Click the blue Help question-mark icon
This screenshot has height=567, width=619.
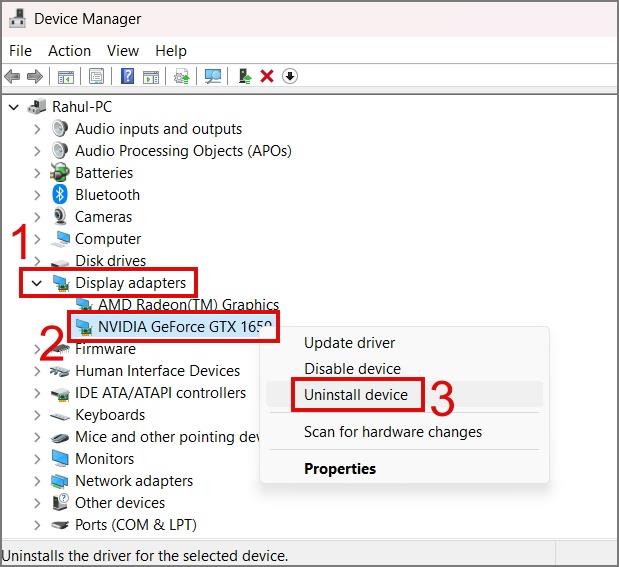[x=127, y=76]
